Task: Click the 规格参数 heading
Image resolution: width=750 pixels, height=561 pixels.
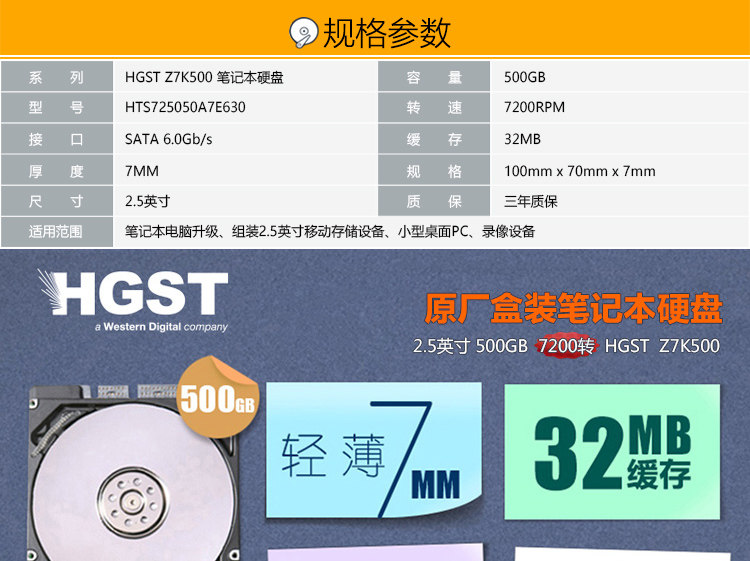Action: pos(386,33)
